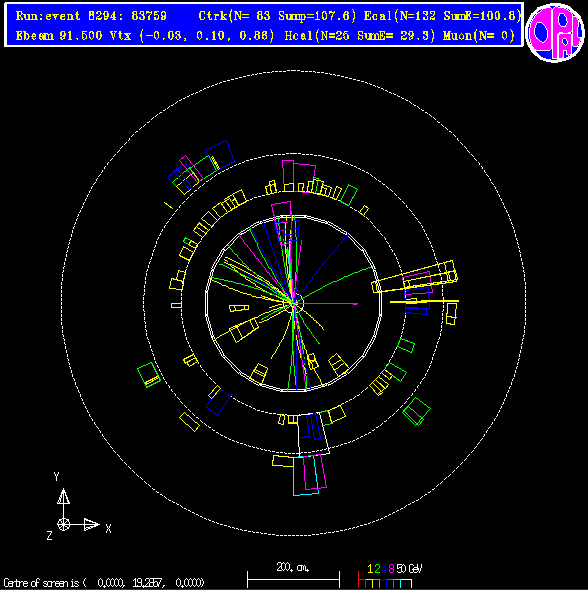This screenshot has width=588, height=590.
Task: Click the thick yellow horizontal cluster bar
Action: point(424,301)
